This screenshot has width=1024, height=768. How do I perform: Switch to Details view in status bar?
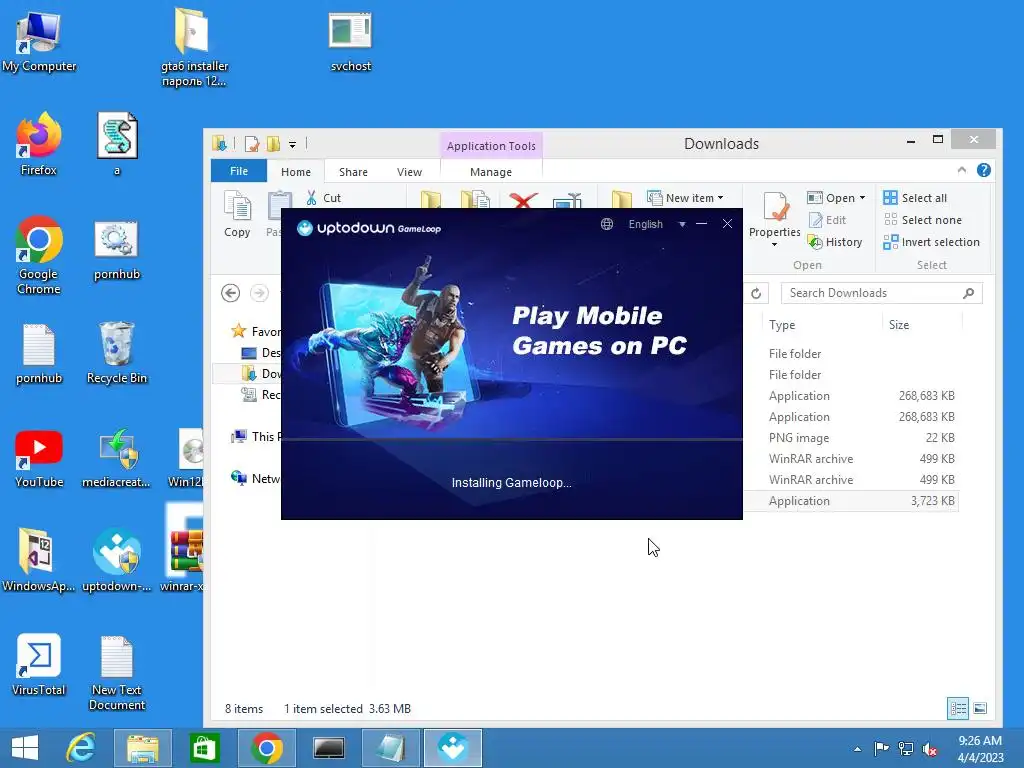pyautogui.click(x=958, y=709)
